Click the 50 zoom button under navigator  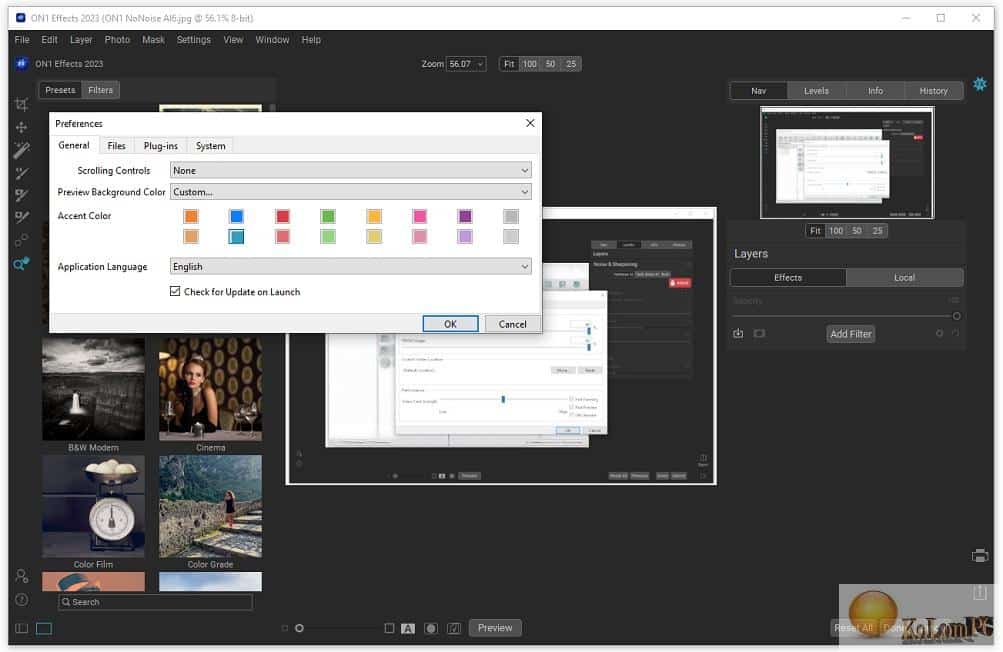tap(857, 231)
